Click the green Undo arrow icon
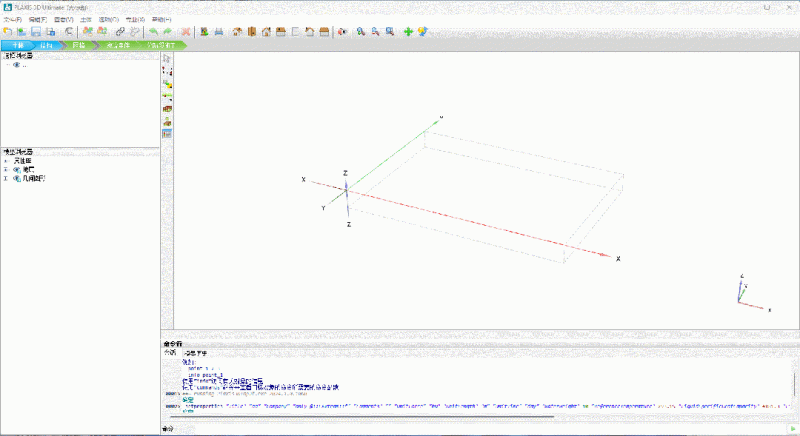 153,32
